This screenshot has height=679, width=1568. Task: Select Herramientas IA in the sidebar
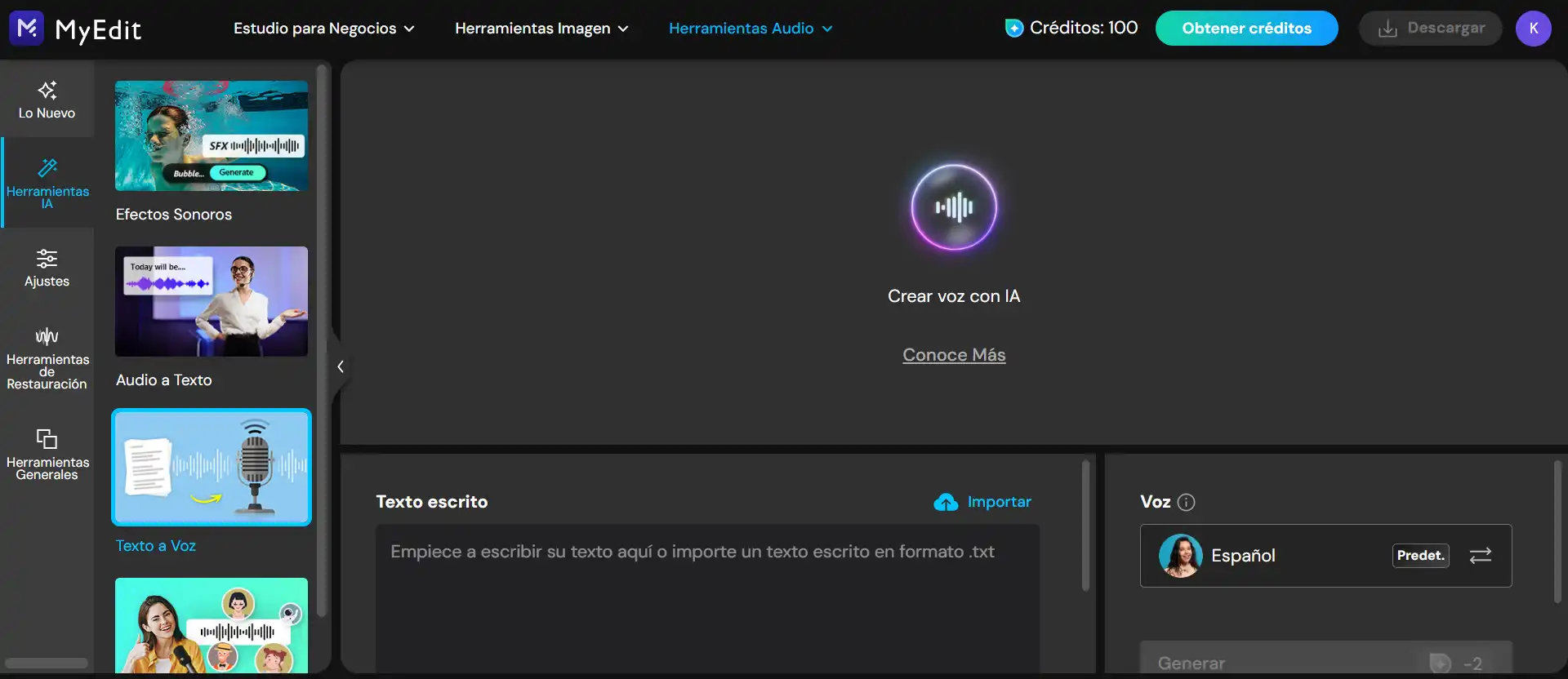pos(47,182)
